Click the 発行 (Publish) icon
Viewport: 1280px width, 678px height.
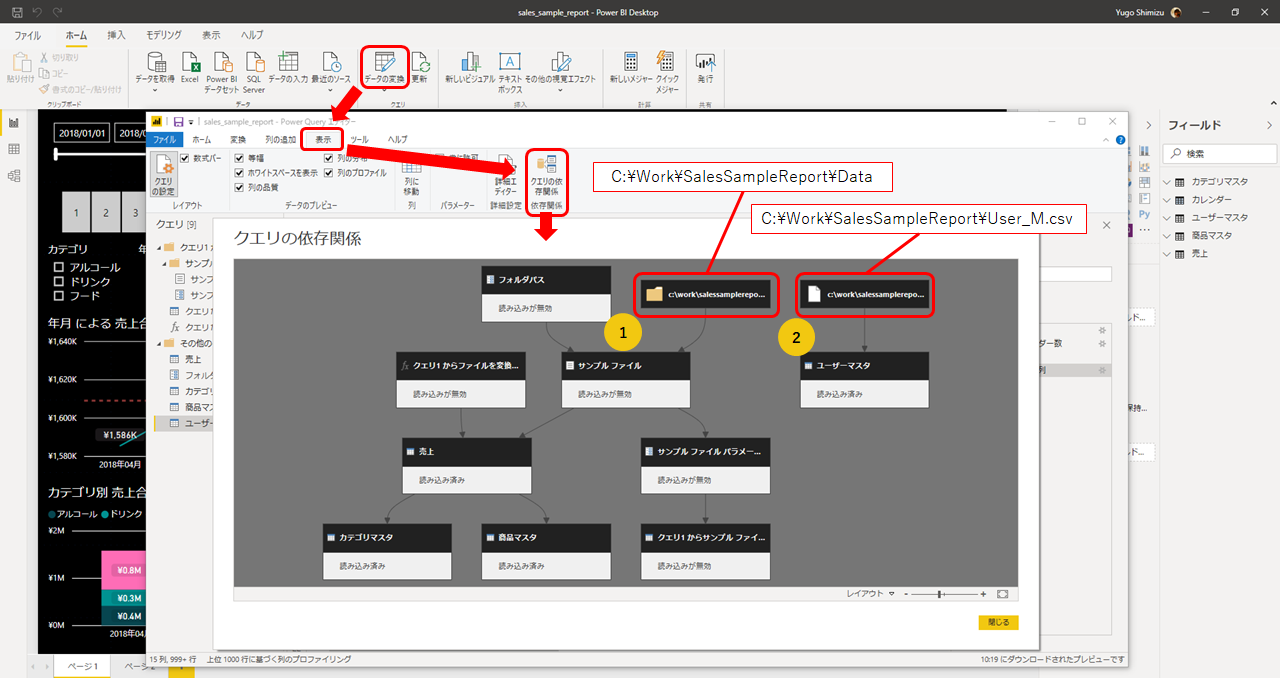pyautogui.click(x=705, y=62)
